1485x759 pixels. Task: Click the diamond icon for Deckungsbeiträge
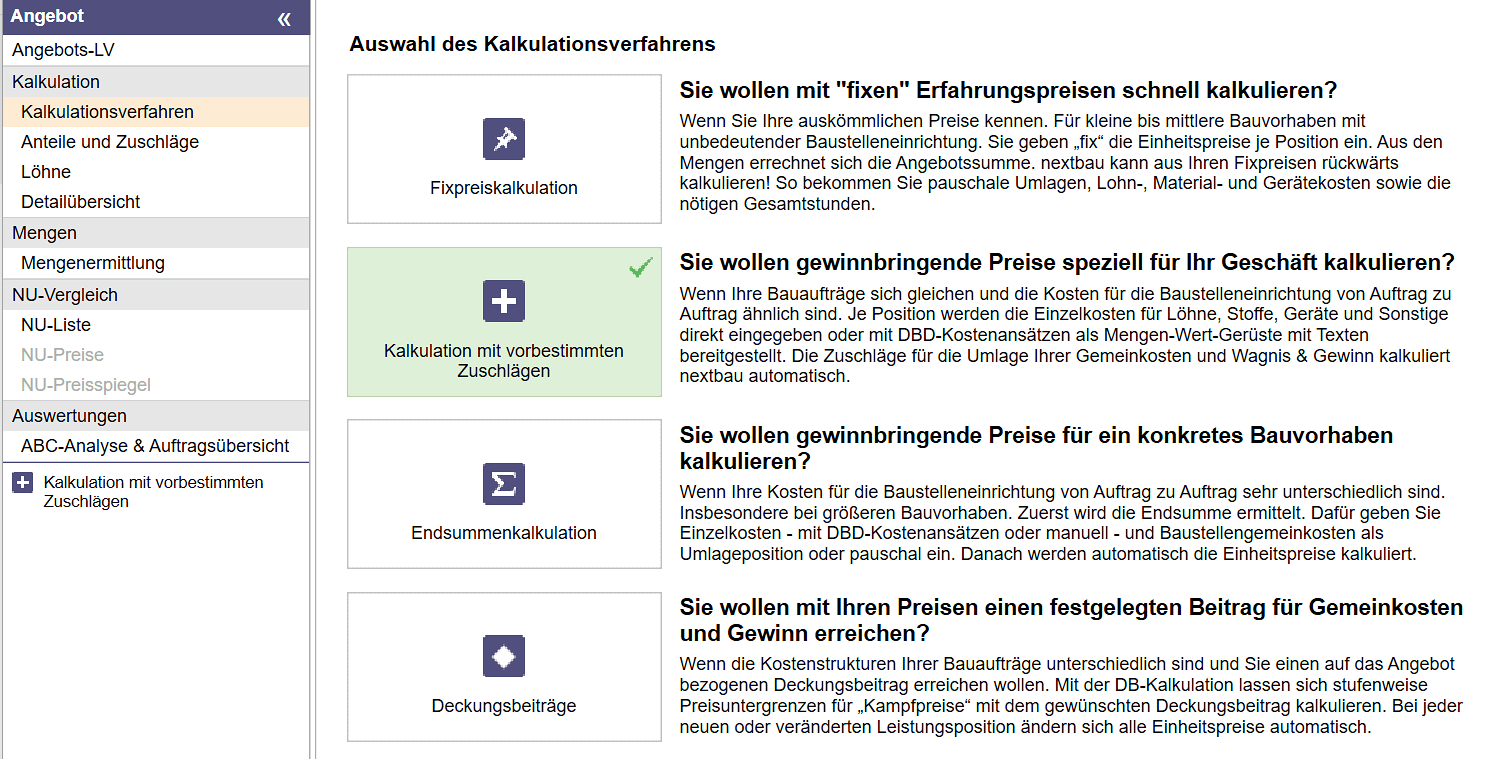[504, 656]
